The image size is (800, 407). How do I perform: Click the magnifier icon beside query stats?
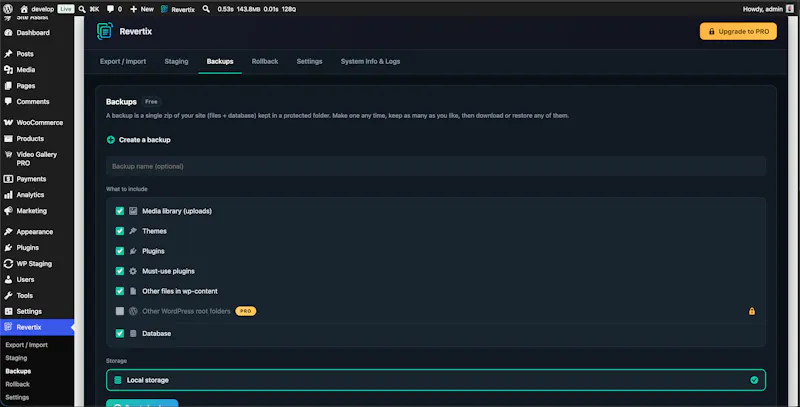point(206,9)
